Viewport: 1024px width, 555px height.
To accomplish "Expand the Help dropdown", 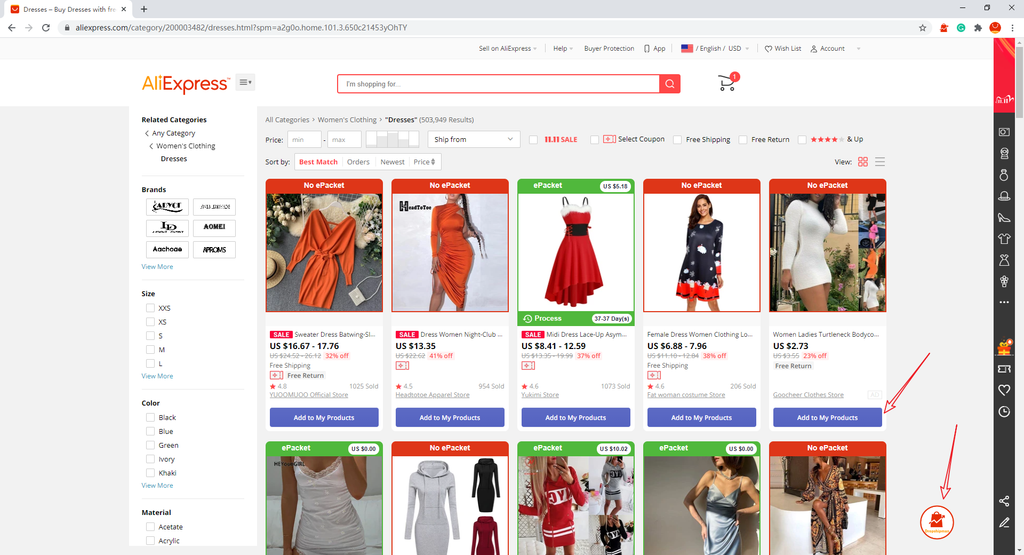I will (x=562, y=48).
